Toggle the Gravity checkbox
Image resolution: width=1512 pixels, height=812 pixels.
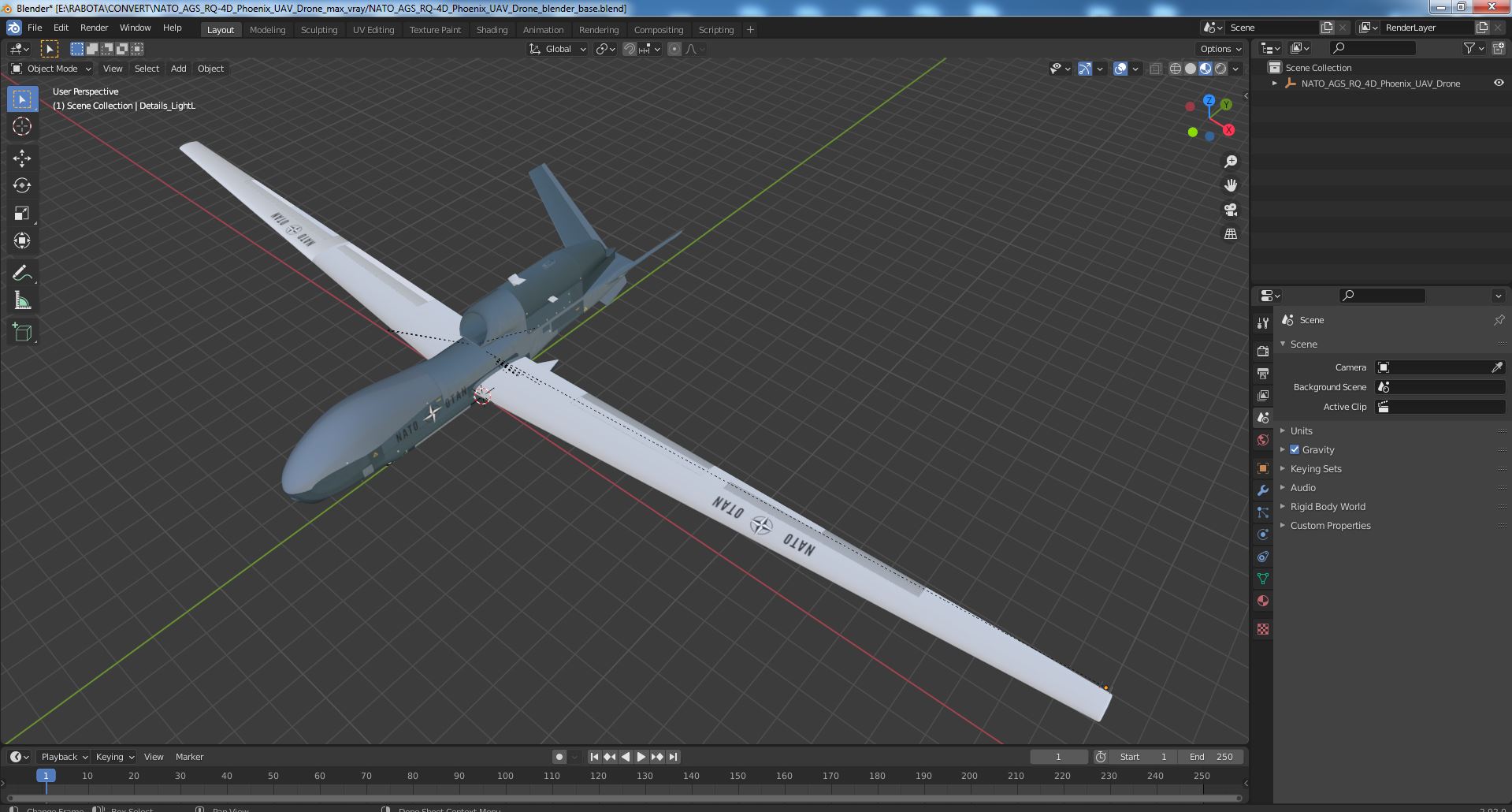click(x=1295, y=449)
